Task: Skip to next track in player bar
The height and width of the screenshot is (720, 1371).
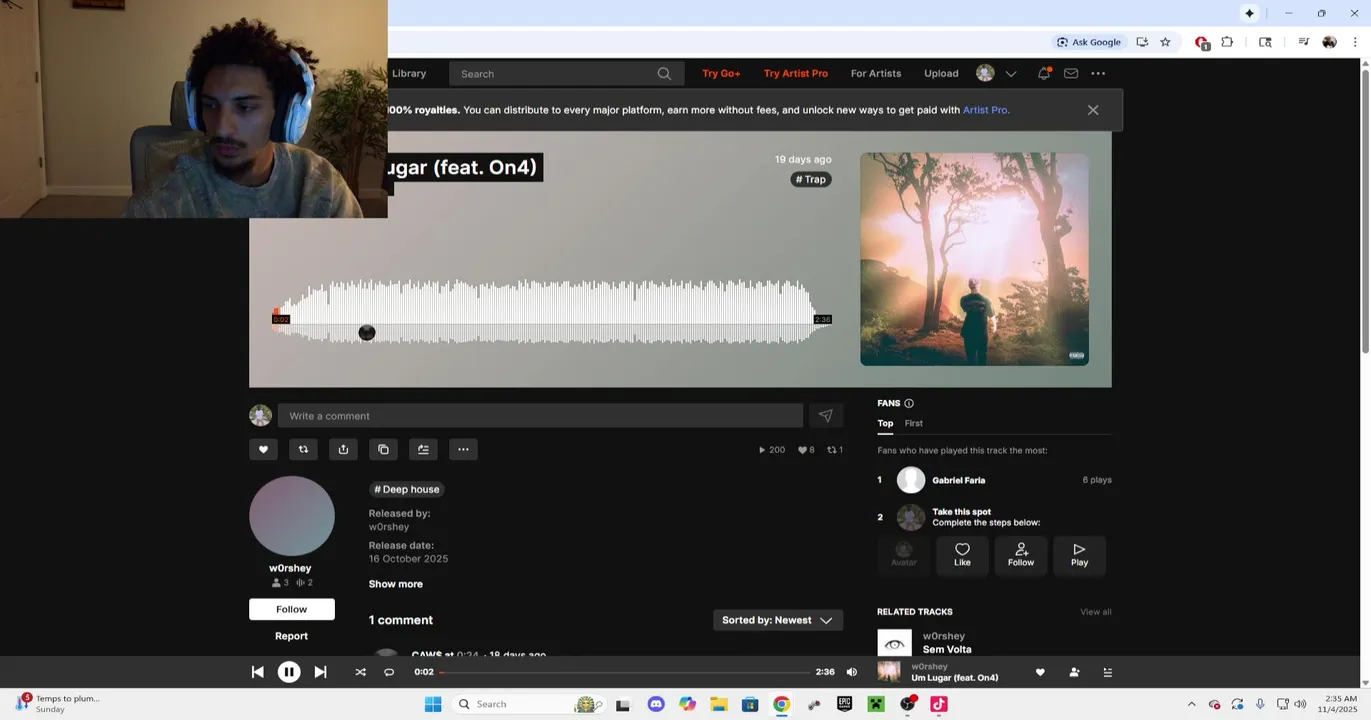Action: coord(320,672)
